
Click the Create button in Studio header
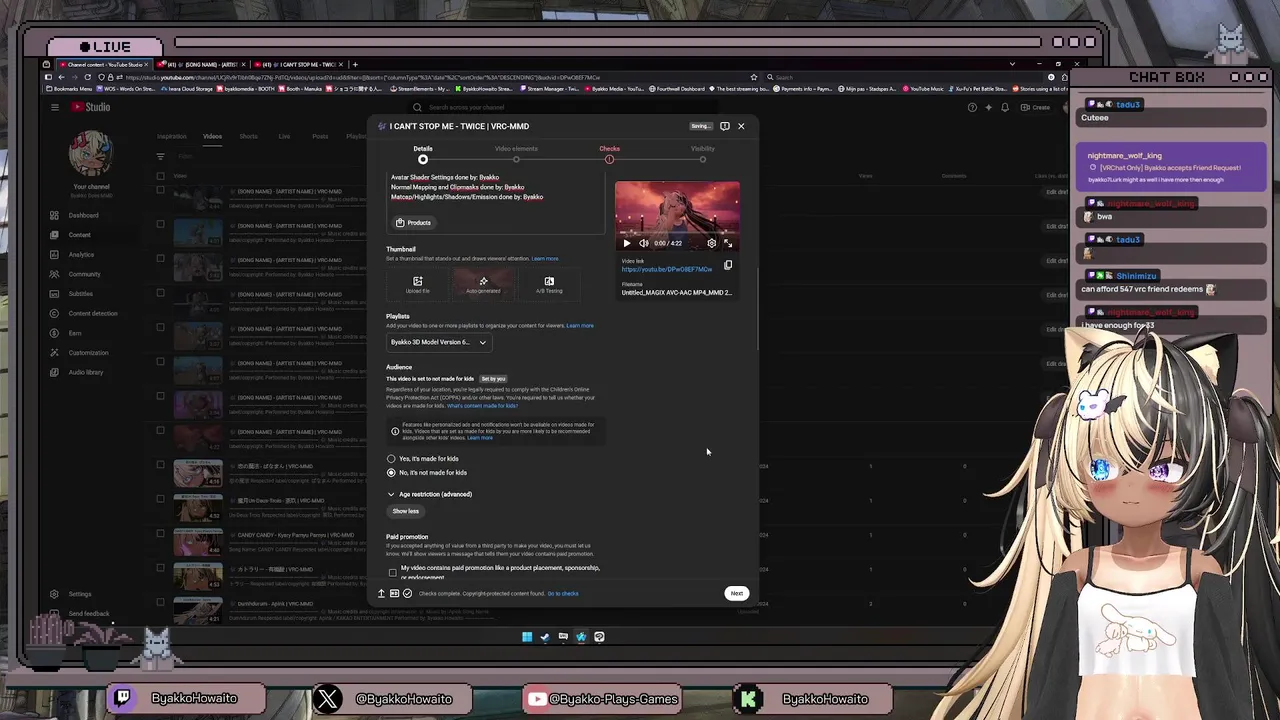coord(1036,107)
